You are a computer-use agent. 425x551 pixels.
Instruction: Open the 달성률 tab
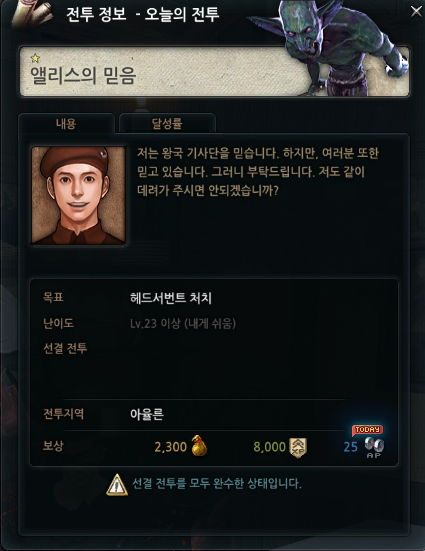tap(167, 123)
